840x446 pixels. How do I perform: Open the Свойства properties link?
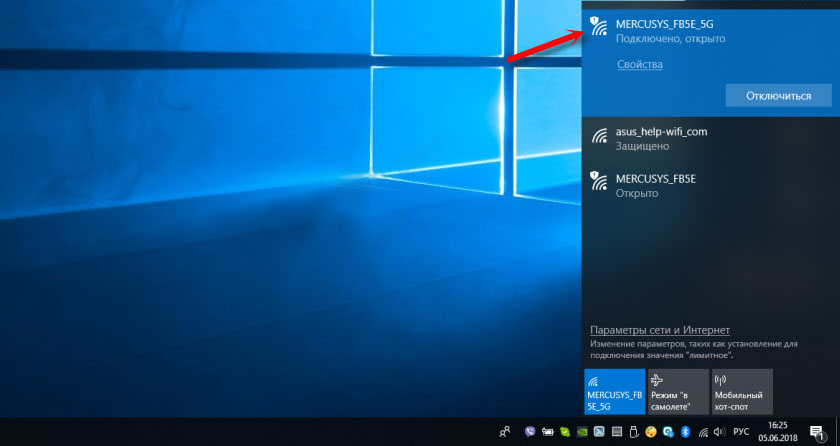tap(639, 64)
